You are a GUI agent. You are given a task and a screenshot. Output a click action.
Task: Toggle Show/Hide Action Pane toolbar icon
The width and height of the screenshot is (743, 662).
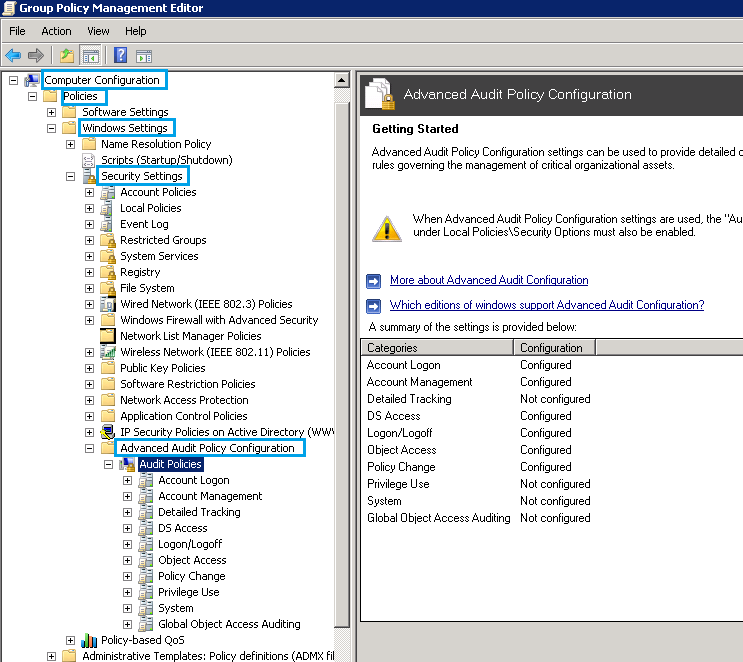(x=144, y=56)
